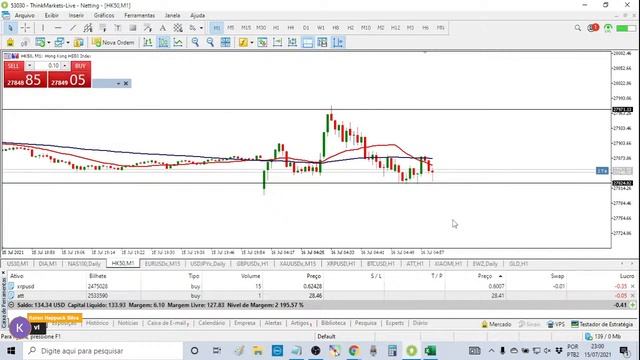
Task: Open the Testador de Estratégia
Action: coord(602,324)
